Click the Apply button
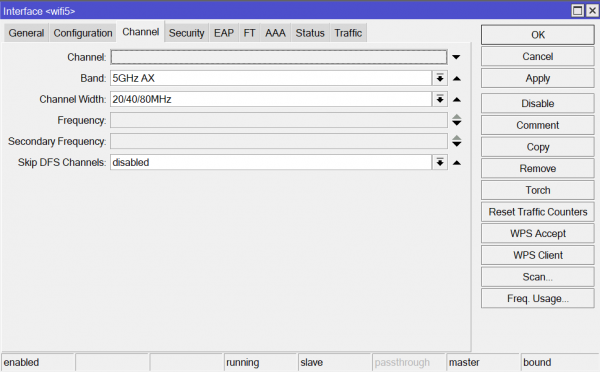The image size is (600, 372). (538, 78)
